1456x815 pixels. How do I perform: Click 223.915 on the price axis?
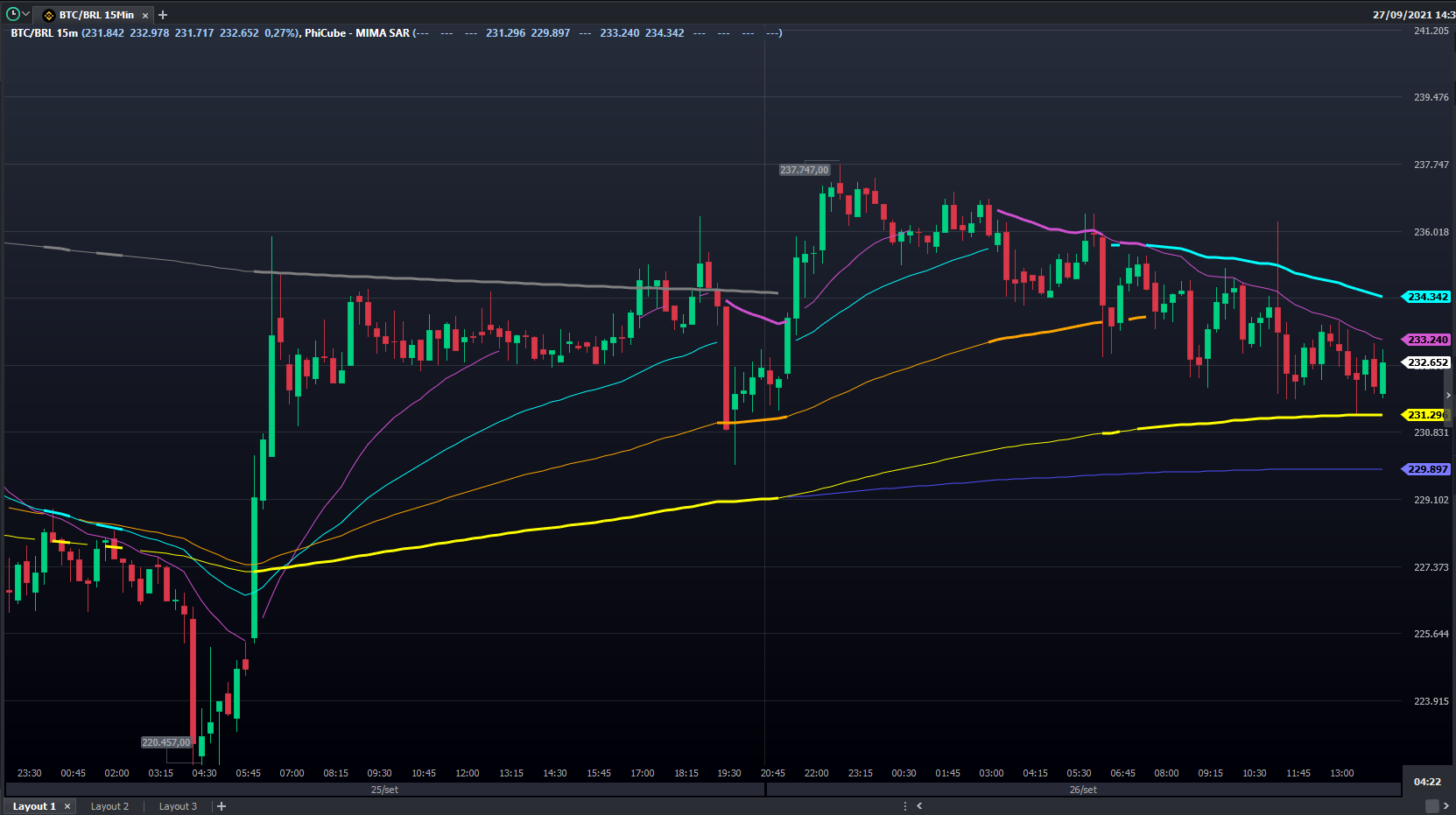[x=1431, y=701]
